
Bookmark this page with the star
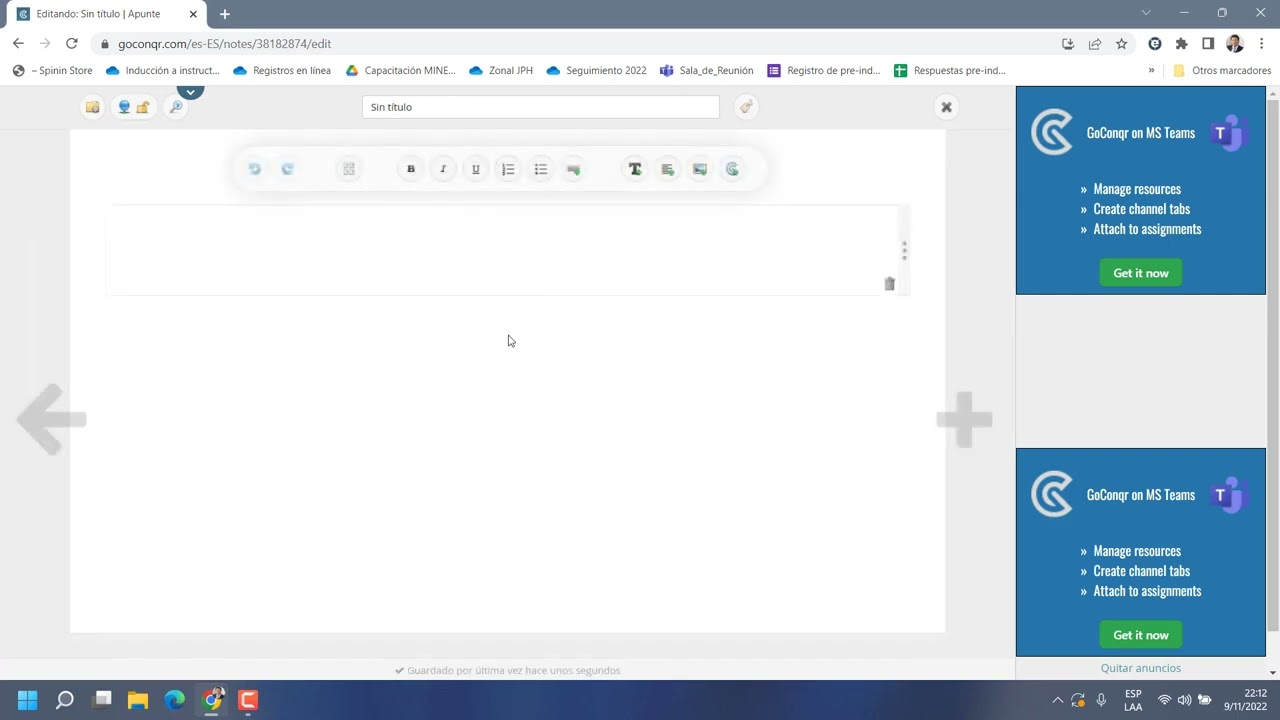click(x=1121, y=44)
